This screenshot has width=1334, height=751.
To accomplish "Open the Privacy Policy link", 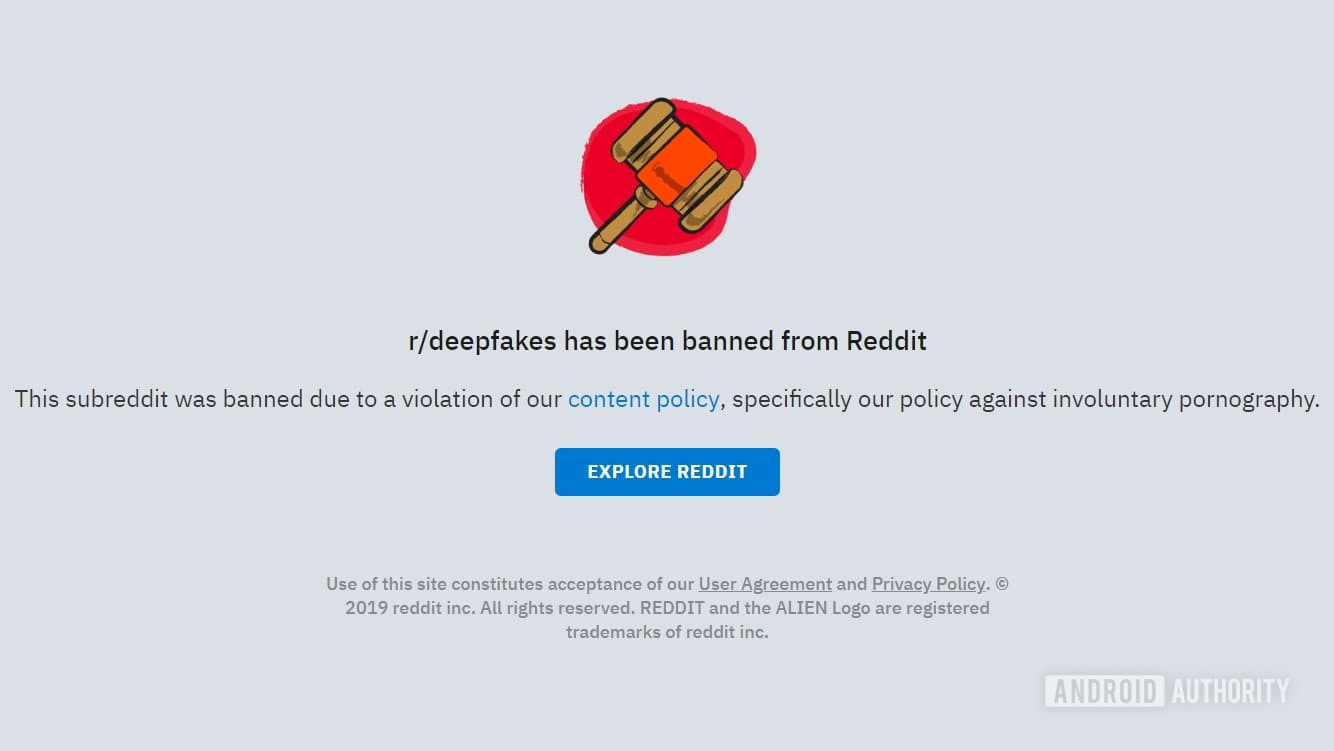I will (928, 584).
